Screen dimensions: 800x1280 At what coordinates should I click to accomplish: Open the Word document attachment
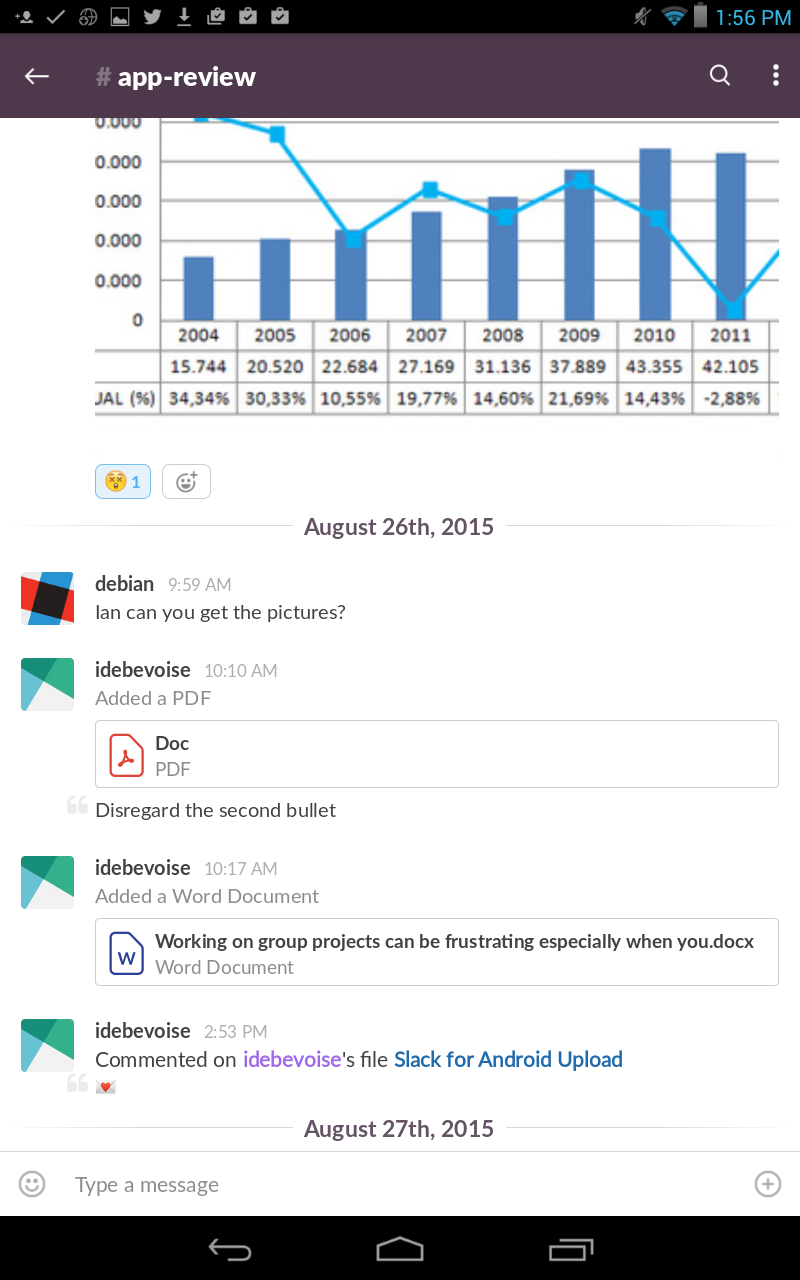pyautogui.click(x=437, y=952)
